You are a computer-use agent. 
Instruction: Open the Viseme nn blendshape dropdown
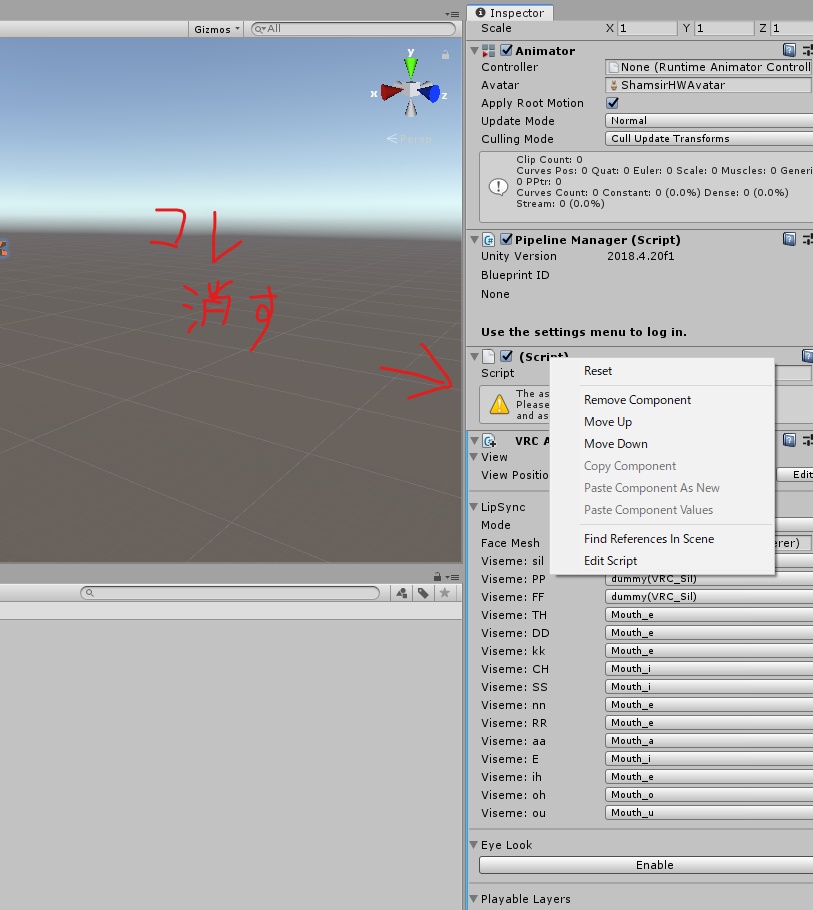709,705
